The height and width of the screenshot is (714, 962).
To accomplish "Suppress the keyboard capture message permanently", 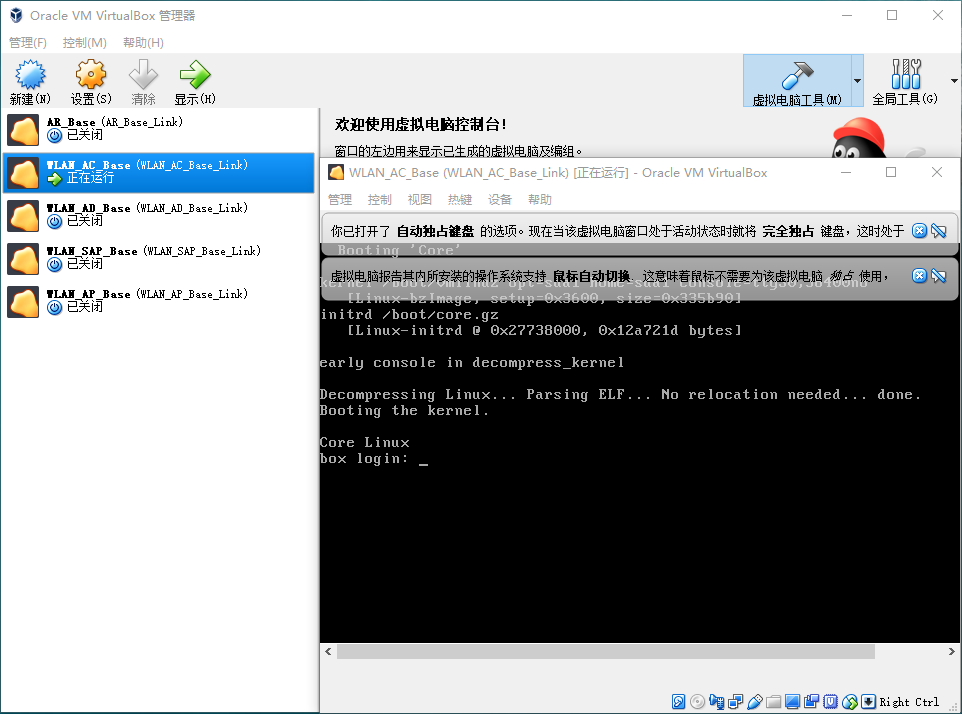I will tap(939, 231).
